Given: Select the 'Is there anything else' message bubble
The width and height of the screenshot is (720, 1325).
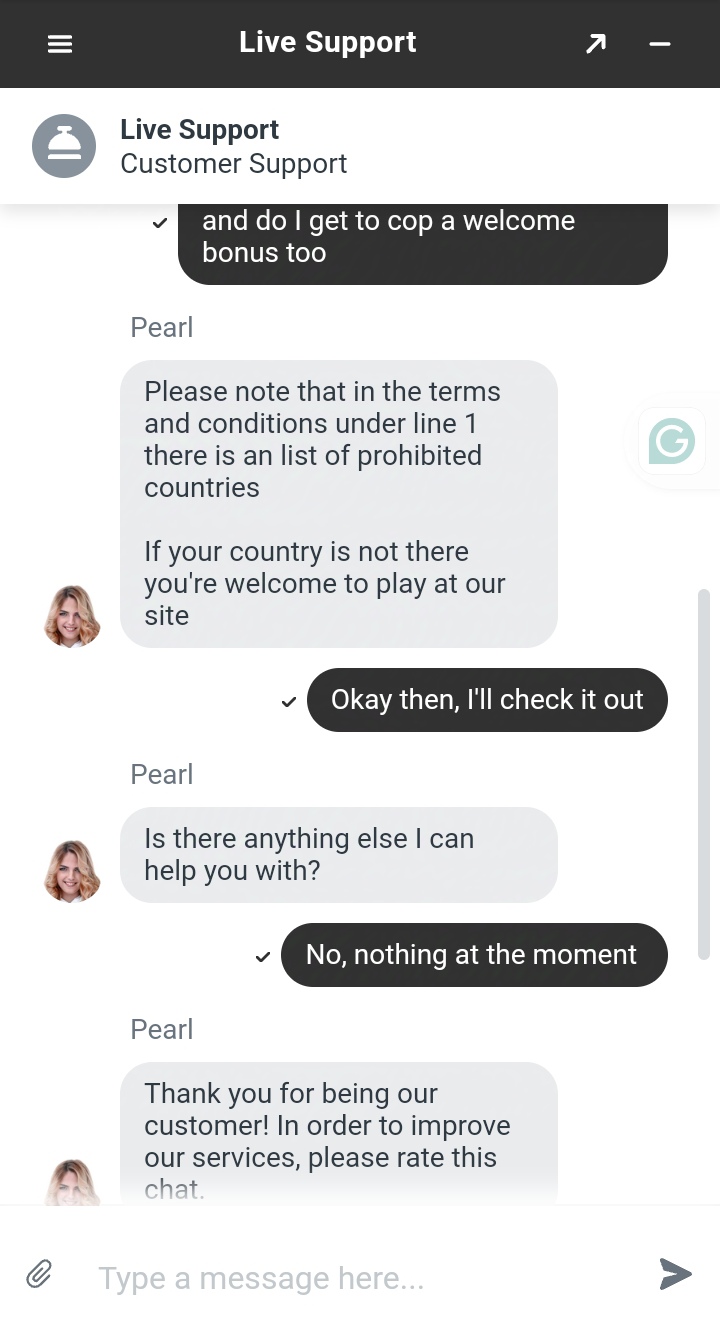Looking at the screenshot, I should click(x=339, y=855).
